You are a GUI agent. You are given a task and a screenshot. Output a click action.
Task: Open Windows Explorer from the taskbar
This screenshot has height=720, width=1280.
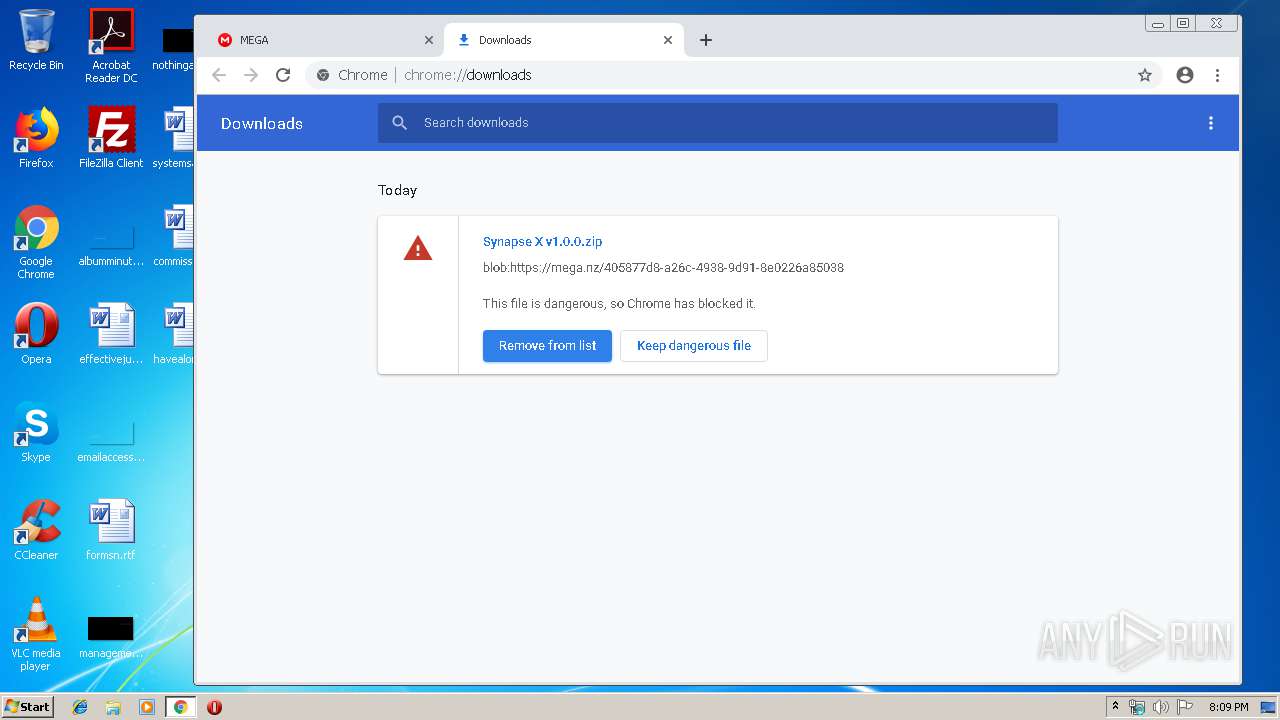tap(113, 707)
